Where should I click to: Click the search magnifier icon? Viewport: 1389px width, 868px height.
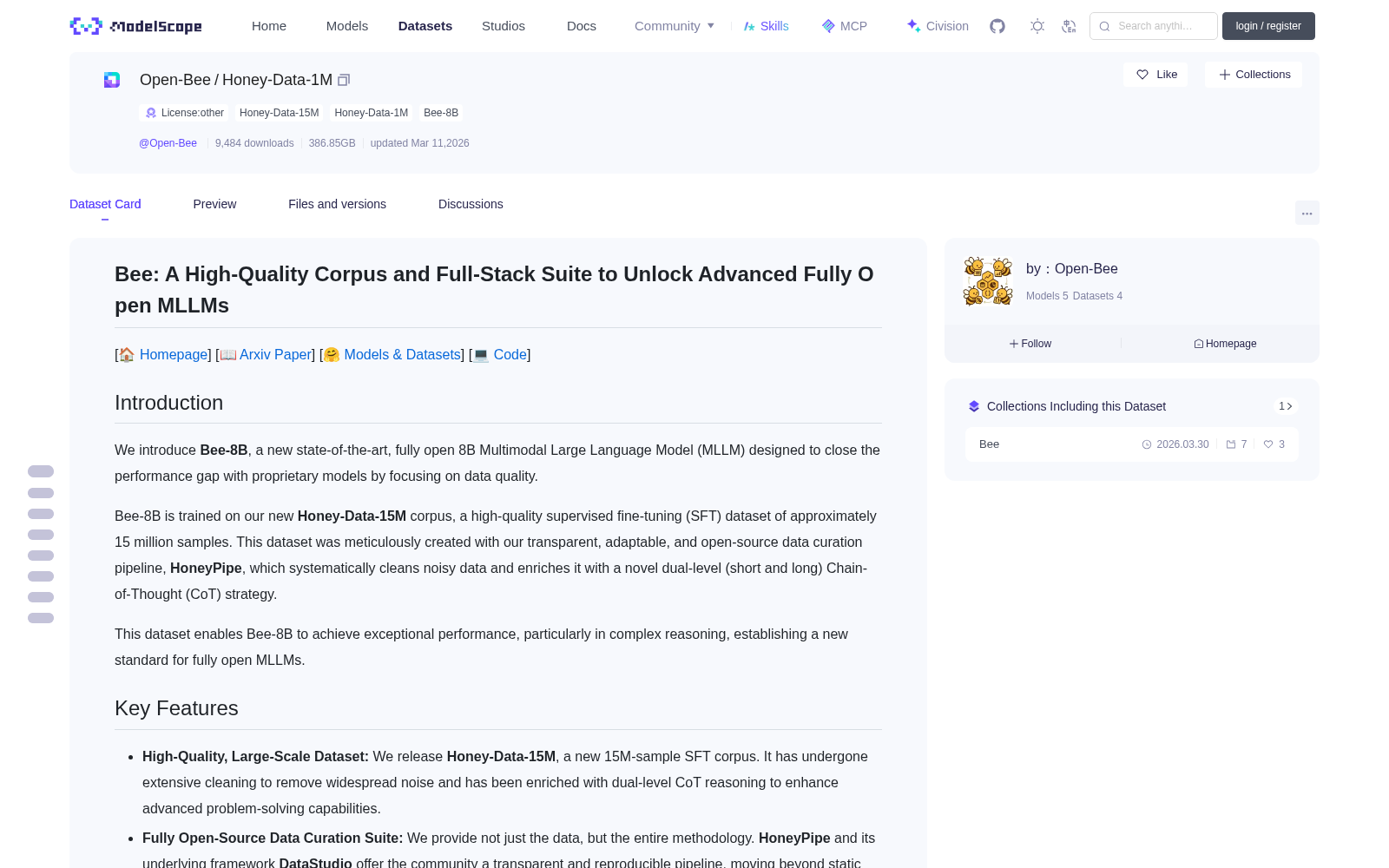tap(1104, 26)
